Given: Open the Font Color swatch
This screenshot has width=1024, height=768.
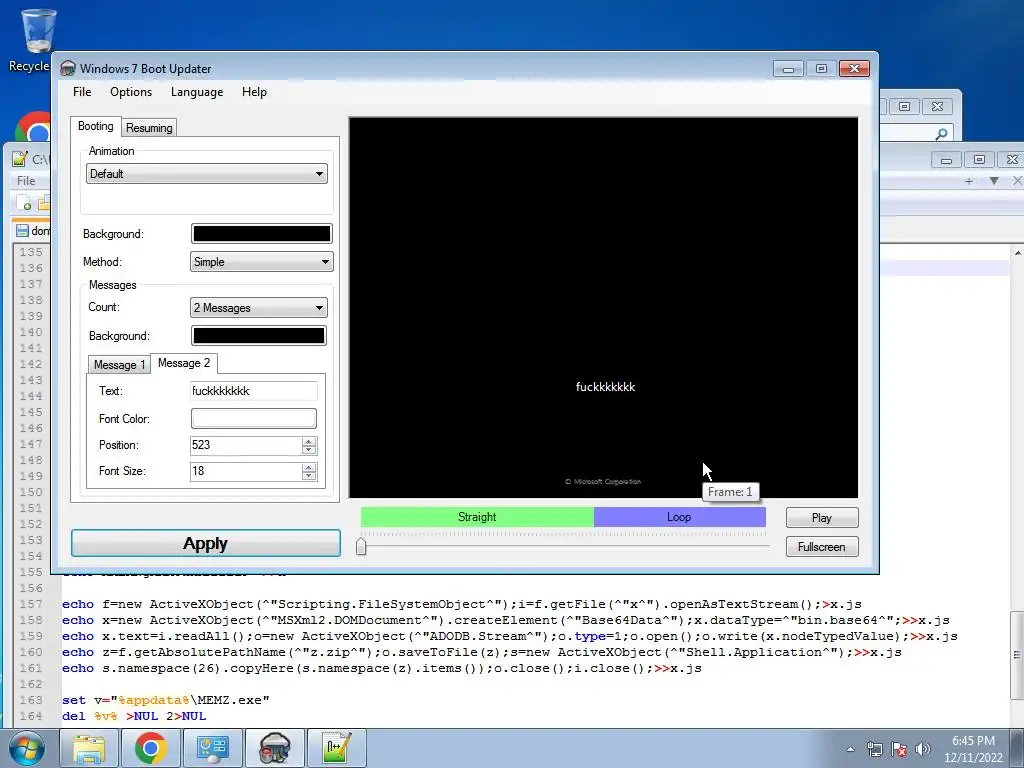Looking at the screenshot, I should point(253,419).
